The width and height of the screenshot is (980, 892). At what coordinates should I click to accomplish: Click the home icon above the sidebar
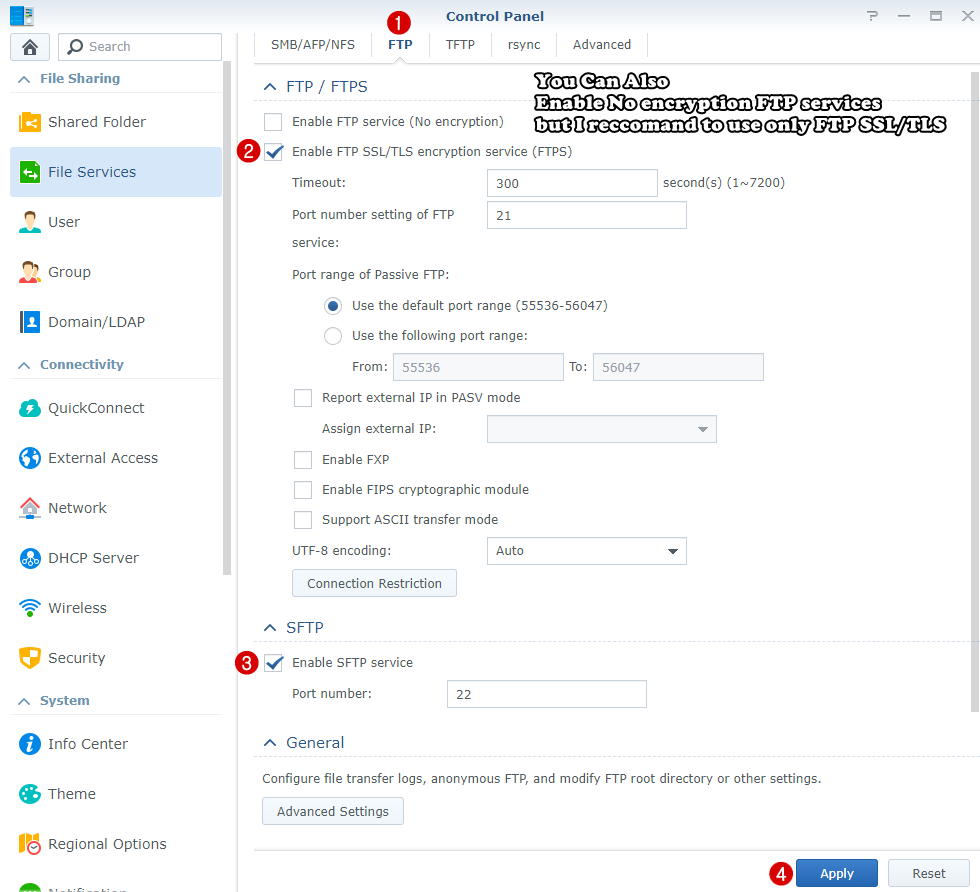tap(29, 46)
